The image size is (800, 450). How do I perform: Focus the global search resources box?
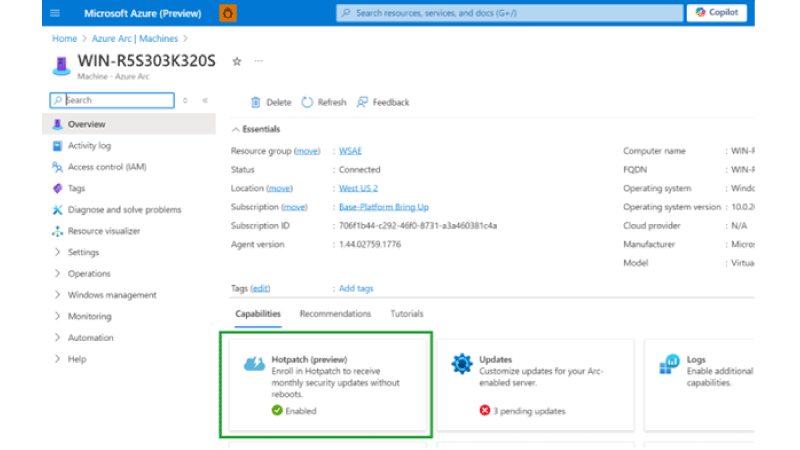pyautogui.click(x=509, y=13)
